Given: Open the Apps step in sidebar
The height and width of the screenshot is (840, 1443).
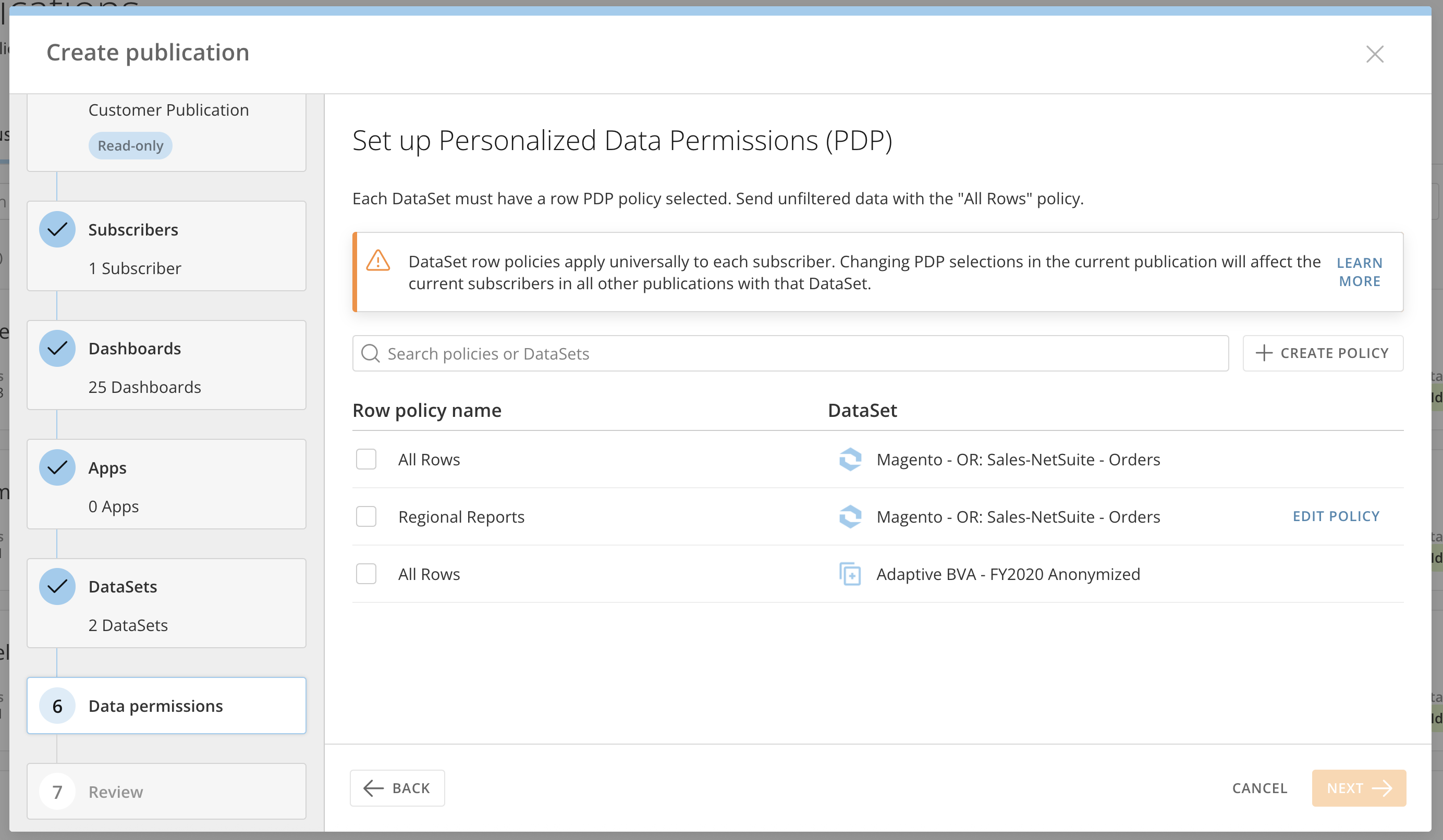Looking at the screenshot, I should pos(167,484).
